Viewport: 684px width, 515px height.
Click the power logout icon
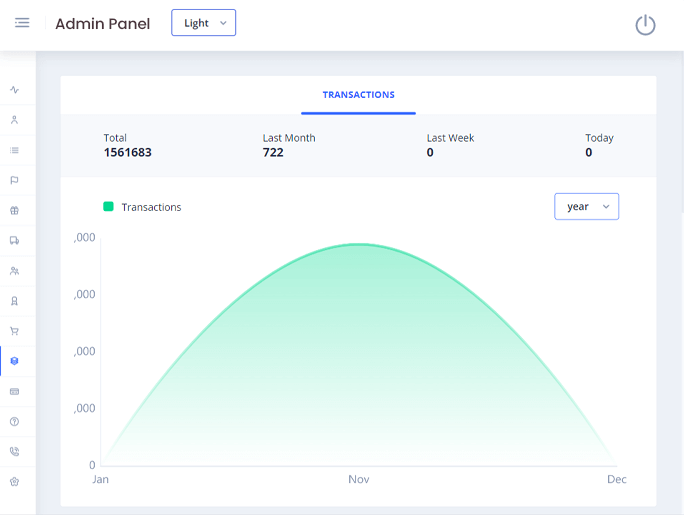pyautogui.click(x=645, y=25)
